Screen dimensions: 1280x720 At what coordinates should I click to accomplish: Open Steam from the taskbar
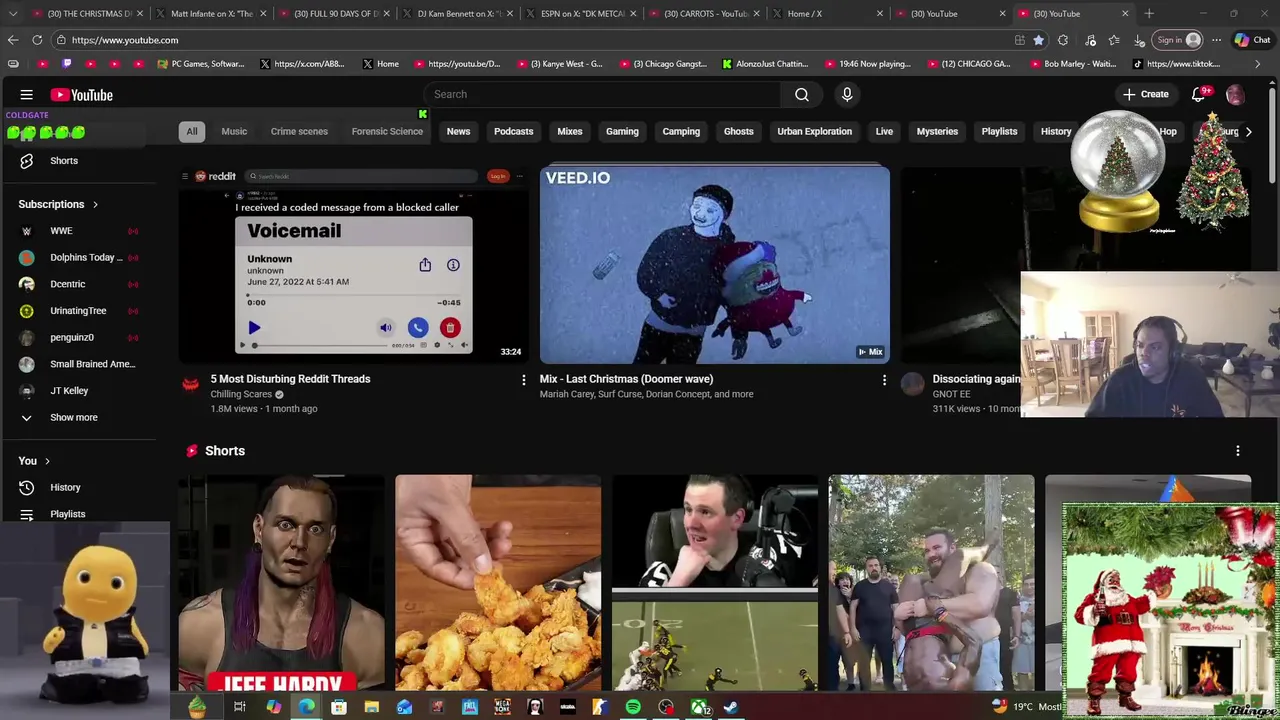click(x=731, y=707)
